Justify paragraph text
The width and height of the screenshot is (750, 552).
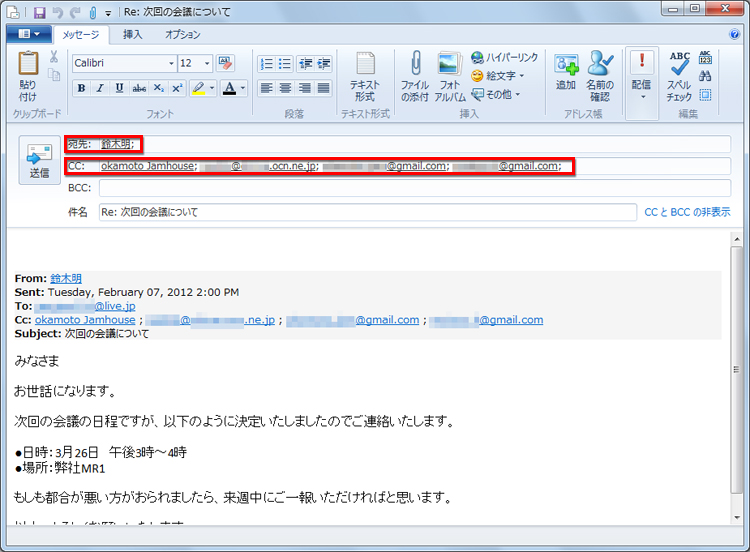coord(323,88)
